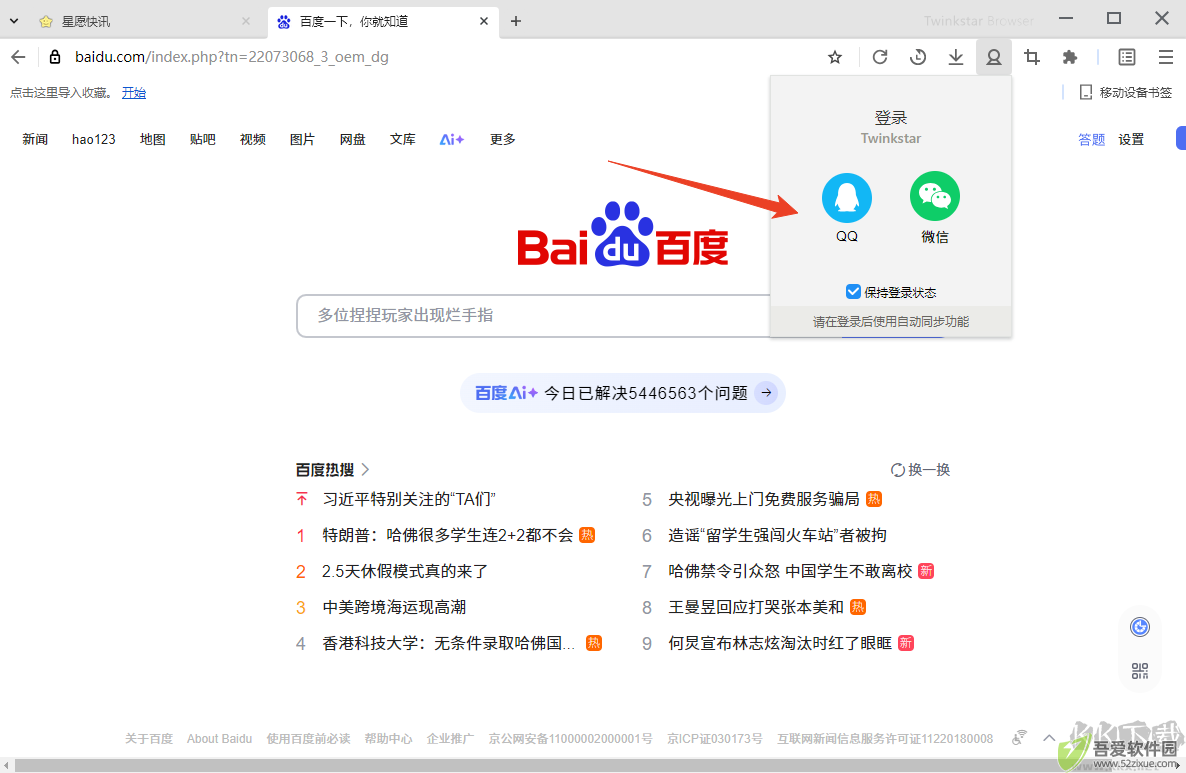The height and width of the screenshot is (773, 1186).
Task: Click the blue circular assistant icon
Action: pyautogui.click(x=1140, y=627)
